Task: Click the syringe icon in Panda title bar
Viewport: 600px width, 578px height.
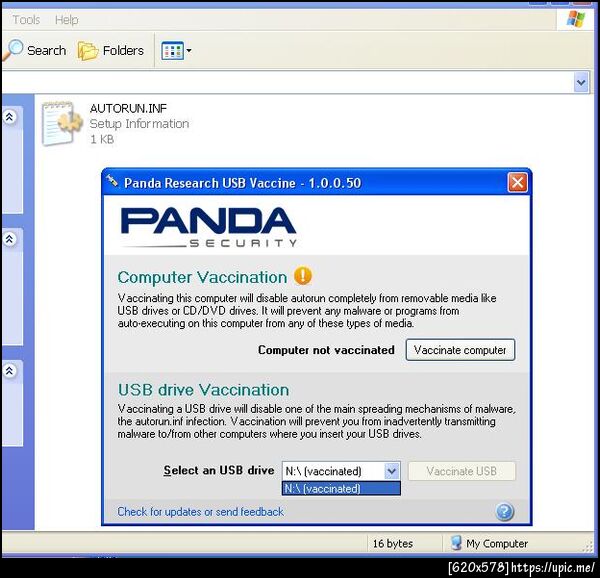Action: point(112,180)
